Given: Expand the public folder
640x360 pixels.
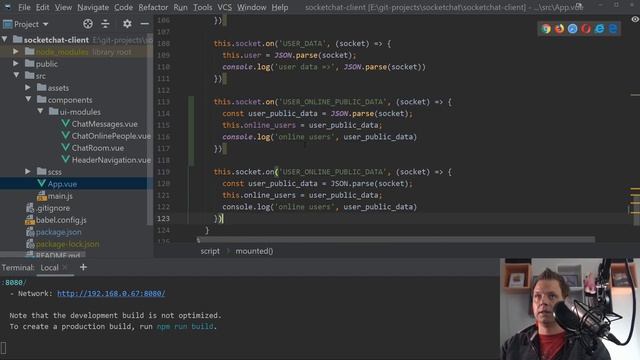Looking at the screenshot, I should (x=16, y=64).
